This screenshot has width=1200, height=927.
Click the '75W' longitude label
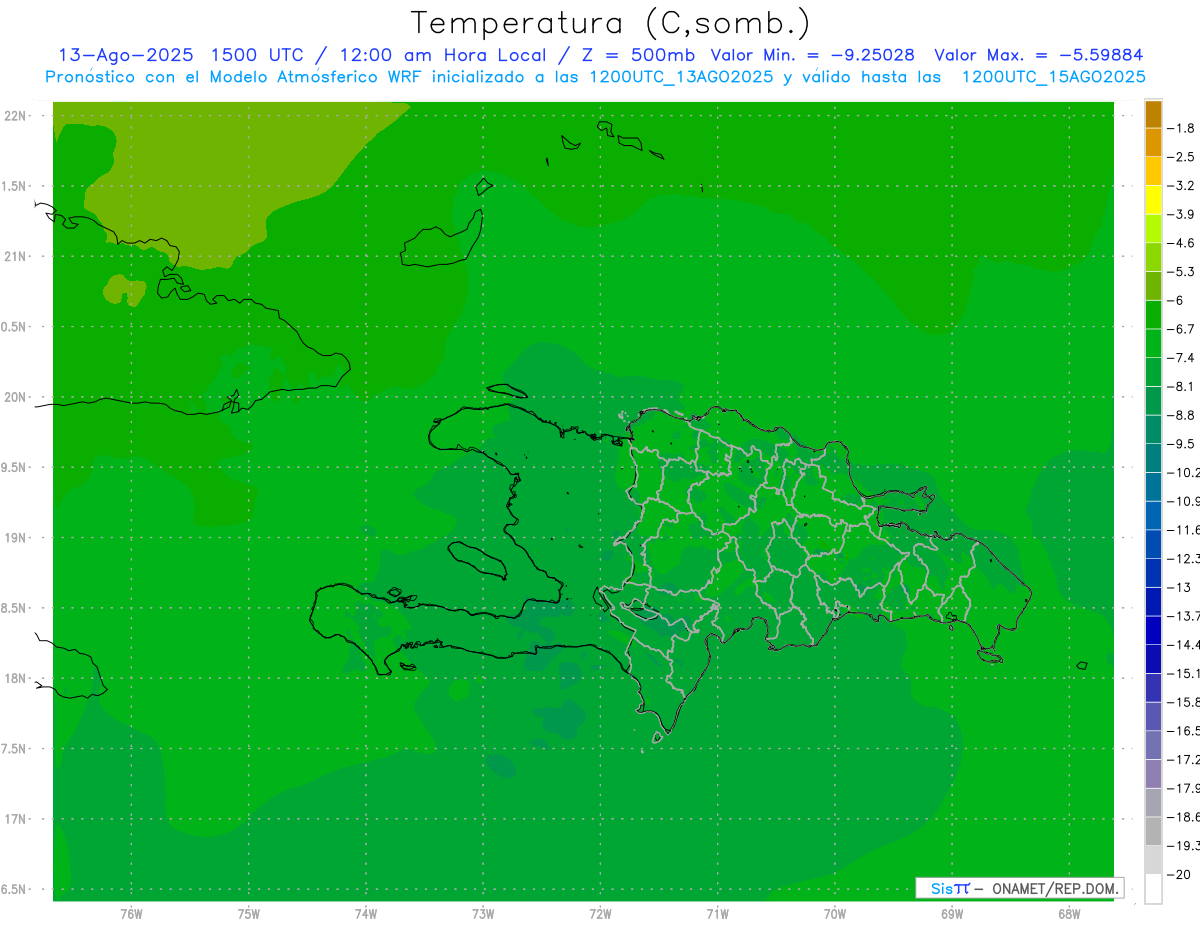pyautogui.click(x=249, y=913)
